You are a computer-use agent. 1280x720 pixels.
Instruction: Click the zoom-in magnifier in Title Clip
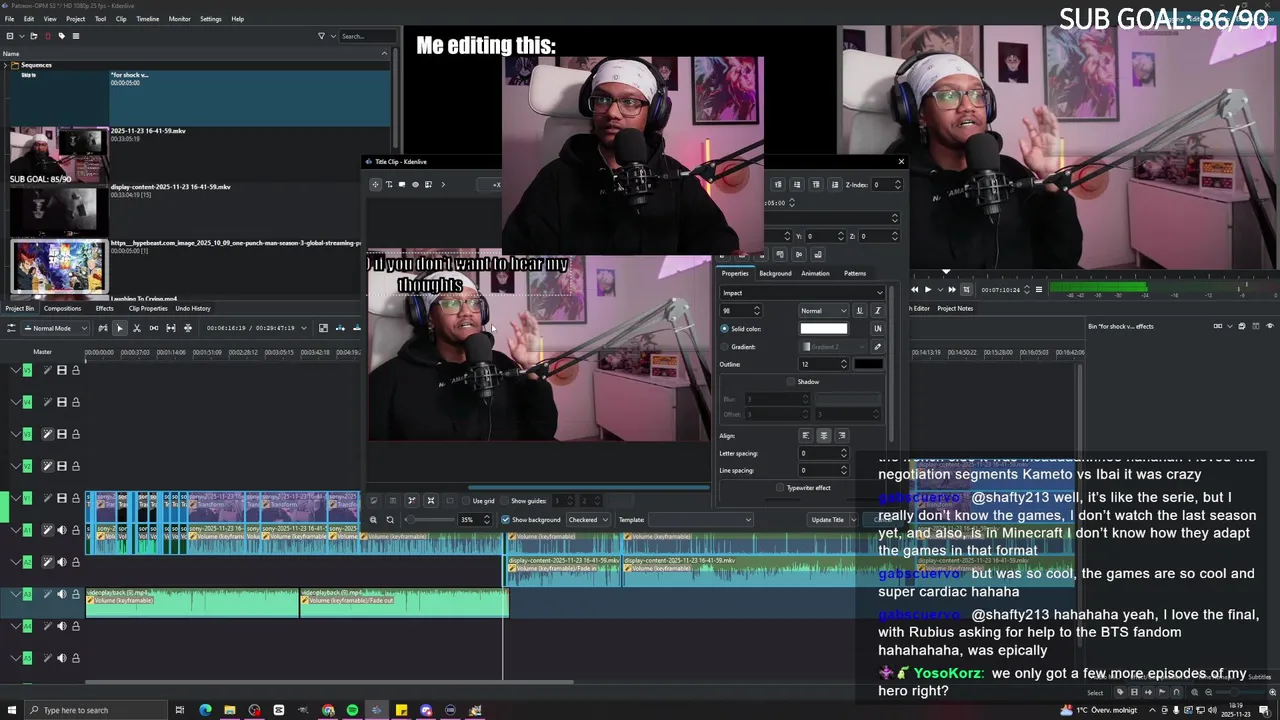click(x=373, y=520)
